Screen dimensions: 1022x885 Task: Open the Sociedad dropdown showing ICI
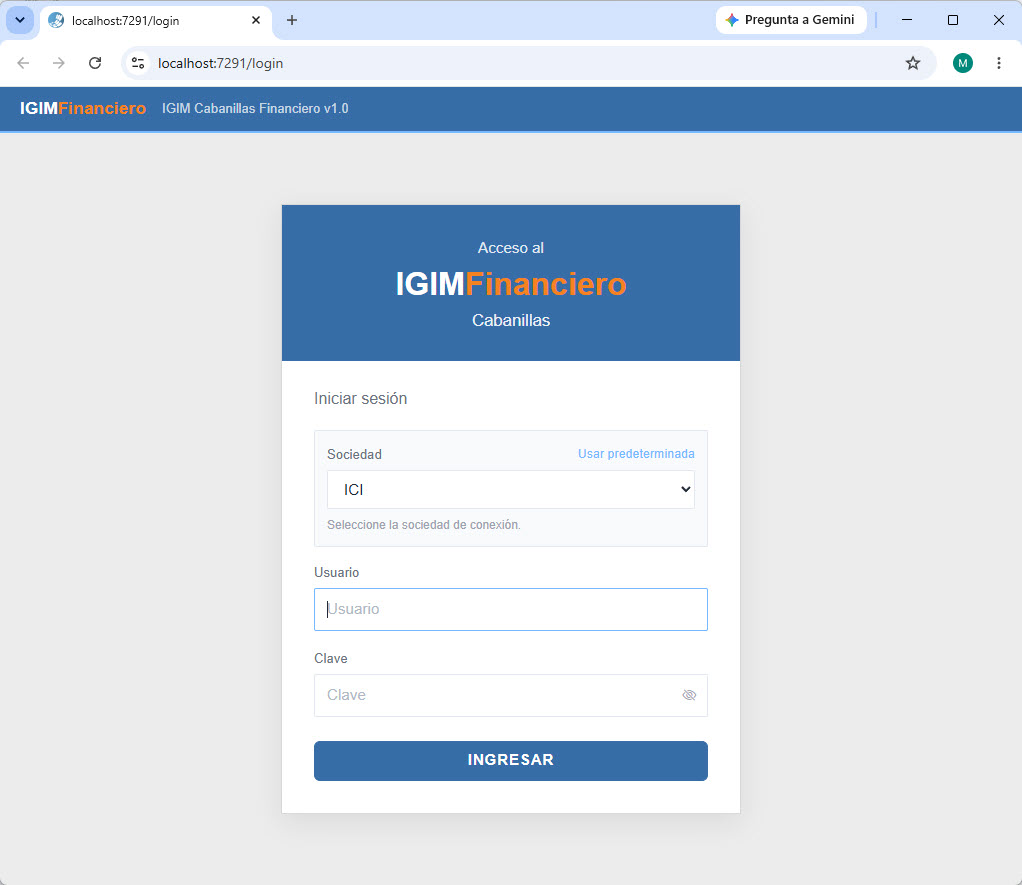[x=510, y=489]
